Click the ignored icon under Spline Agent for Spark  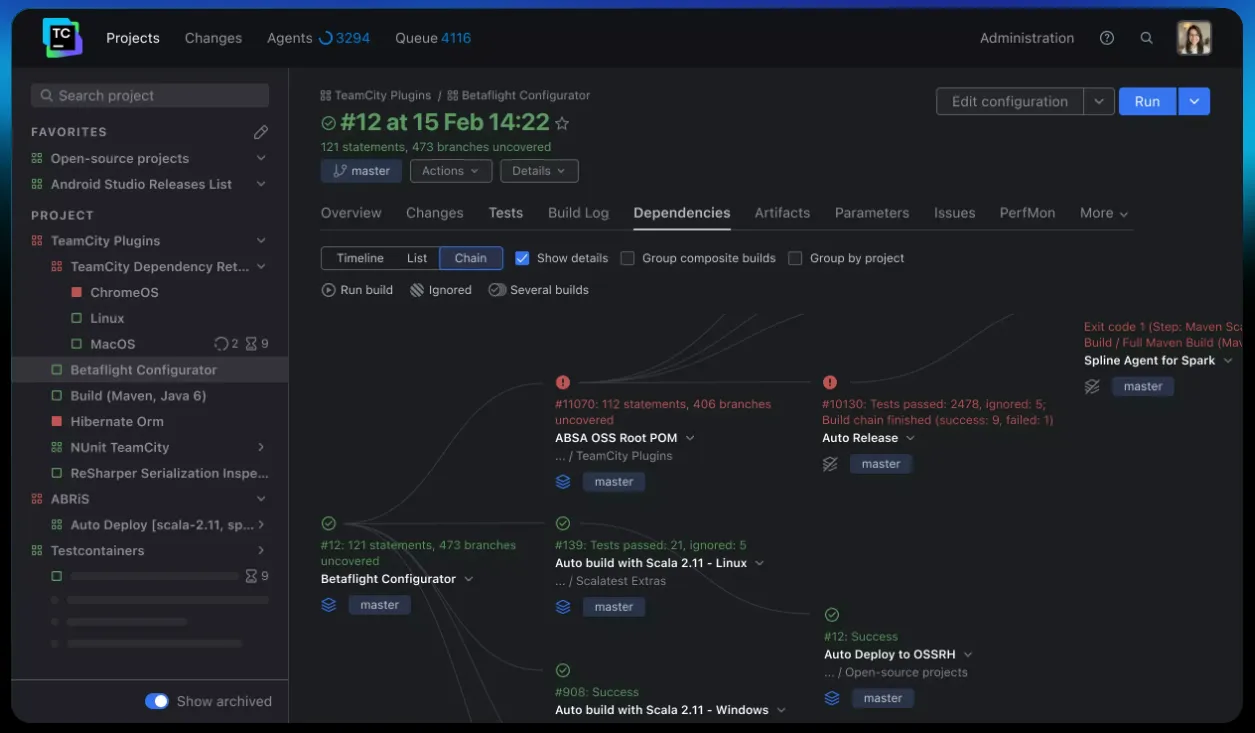[x=1093, y=387]
